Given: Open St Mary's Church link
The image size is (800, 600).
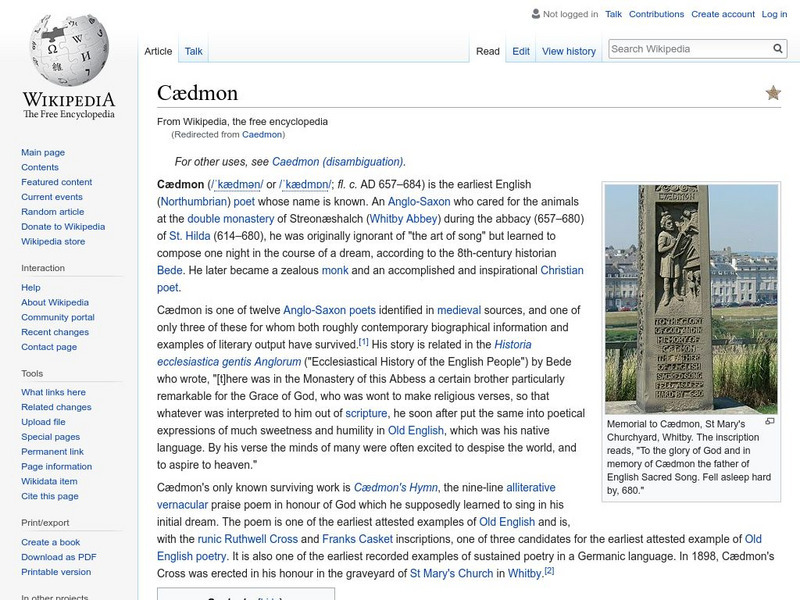Looking at the screenshot, I should pos(452,573).
